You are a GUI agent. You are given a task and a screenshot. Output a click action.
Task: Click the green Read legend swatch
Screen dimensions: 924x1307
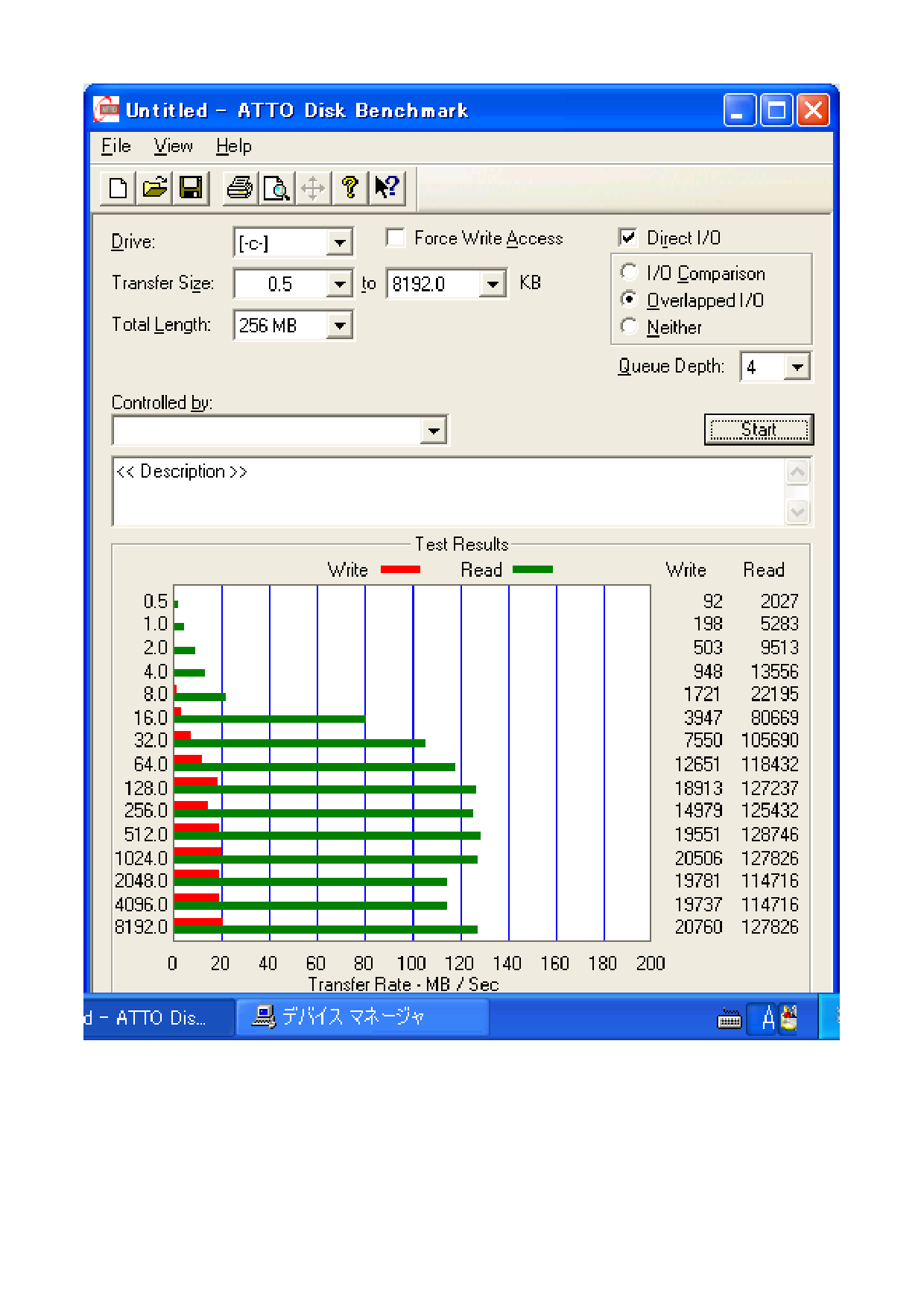point(533,569)
